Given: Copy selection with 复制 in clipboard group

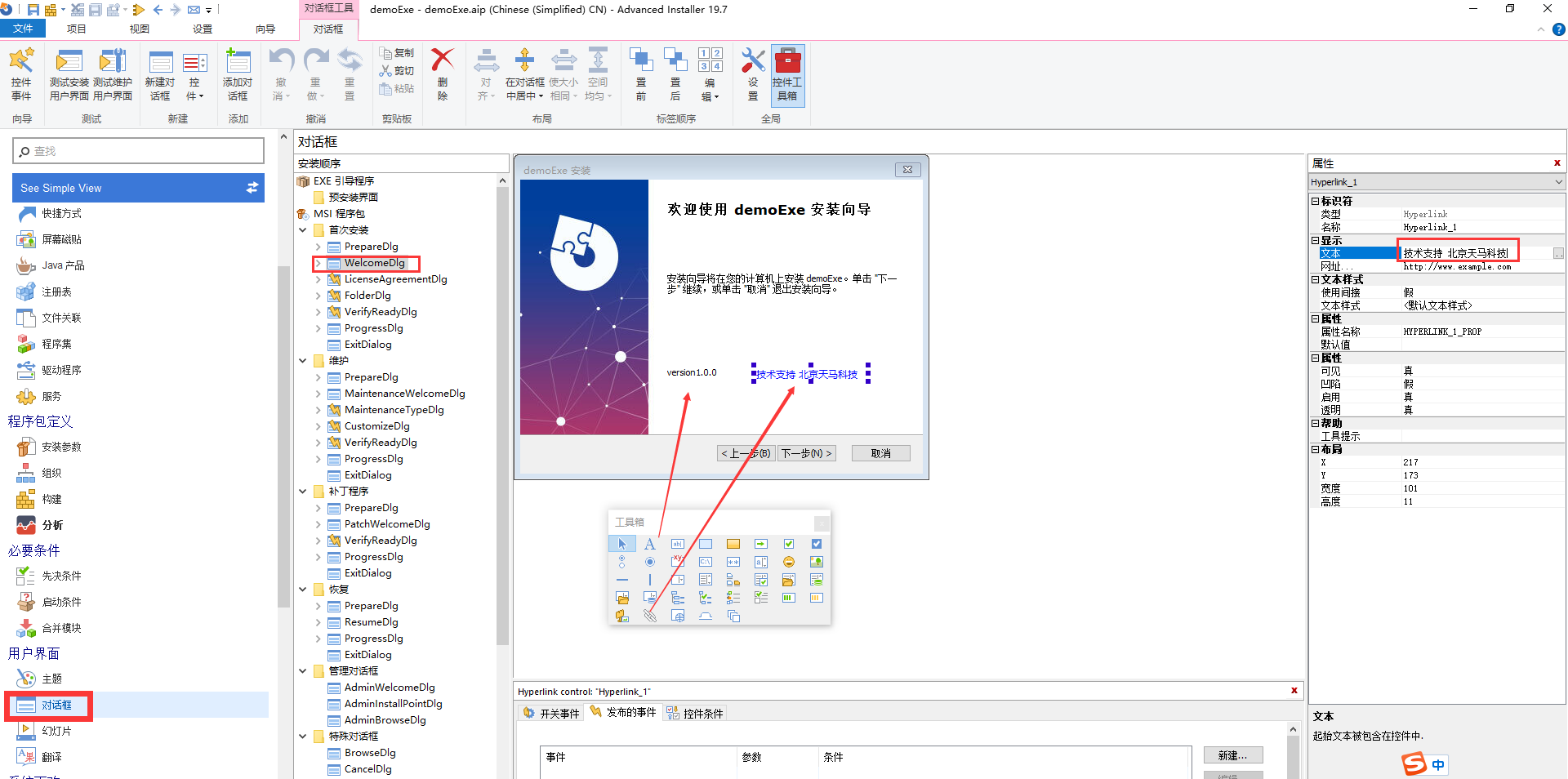Looking at the screenshot, I should coord(397,53).
